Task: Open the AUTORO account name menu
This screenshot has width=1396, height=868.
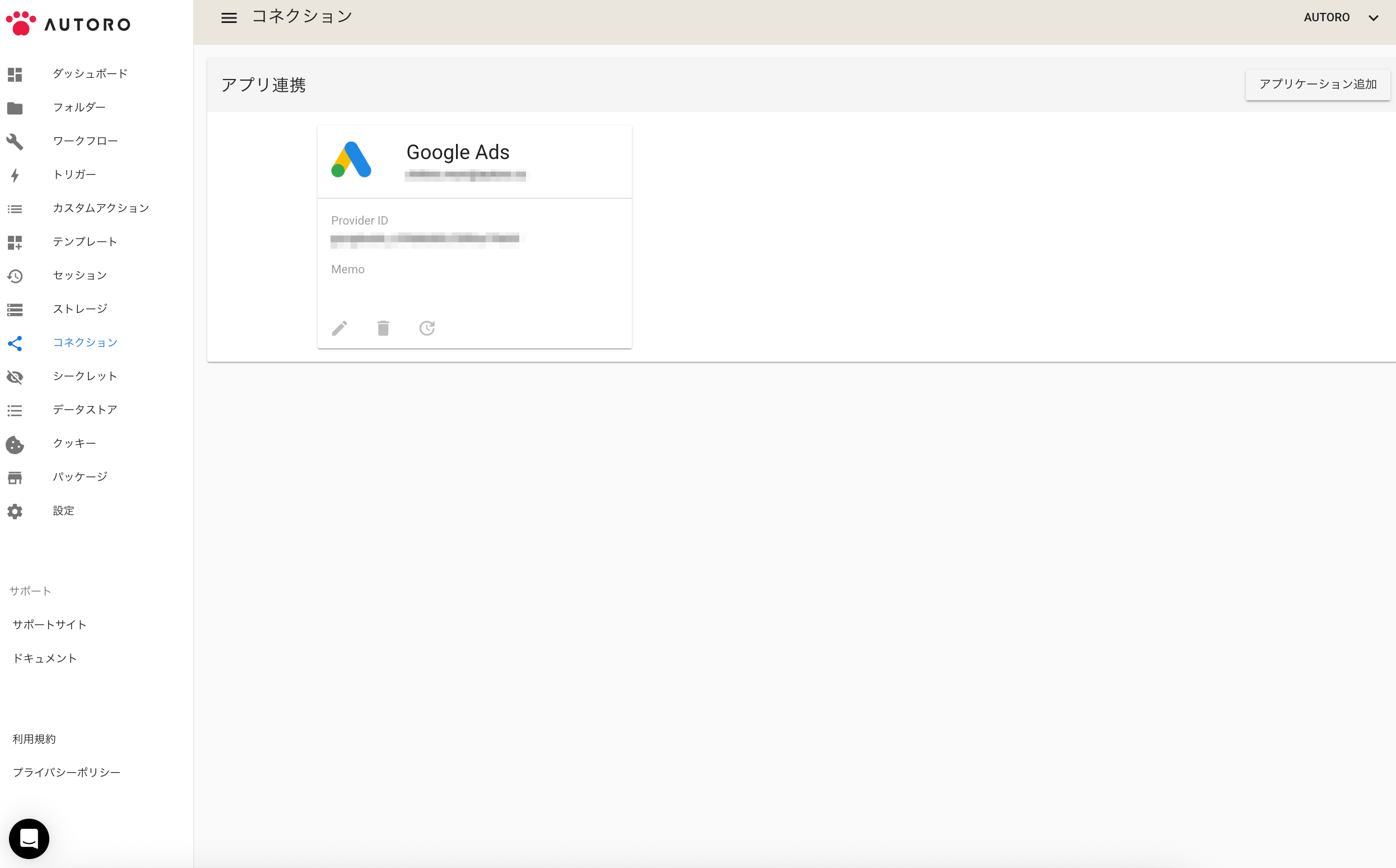Action: 1327,18
